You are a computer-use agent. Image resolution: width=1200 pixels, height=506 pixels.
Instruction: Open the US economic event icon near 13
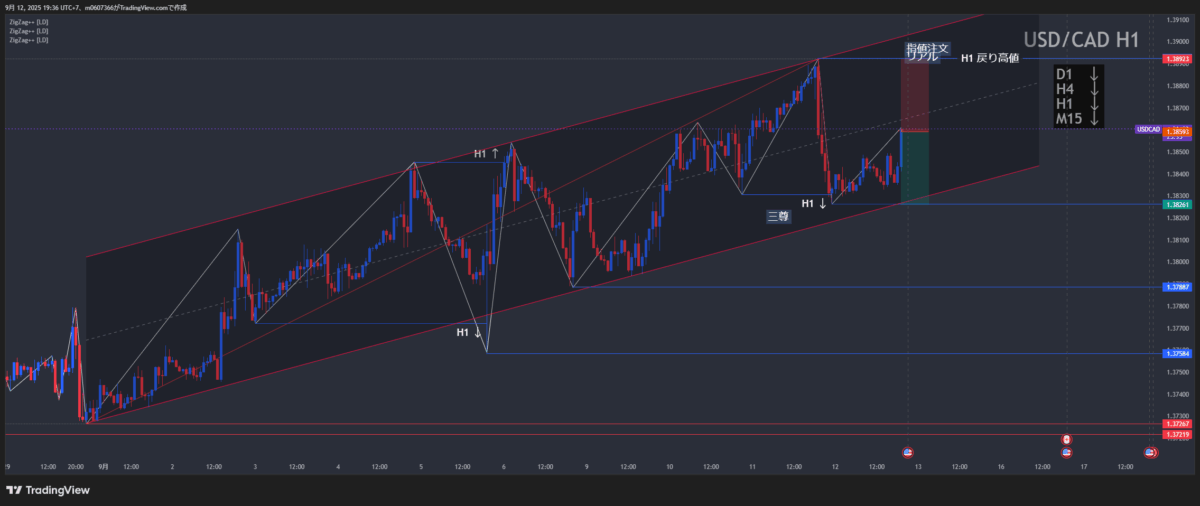pos(907,453)
